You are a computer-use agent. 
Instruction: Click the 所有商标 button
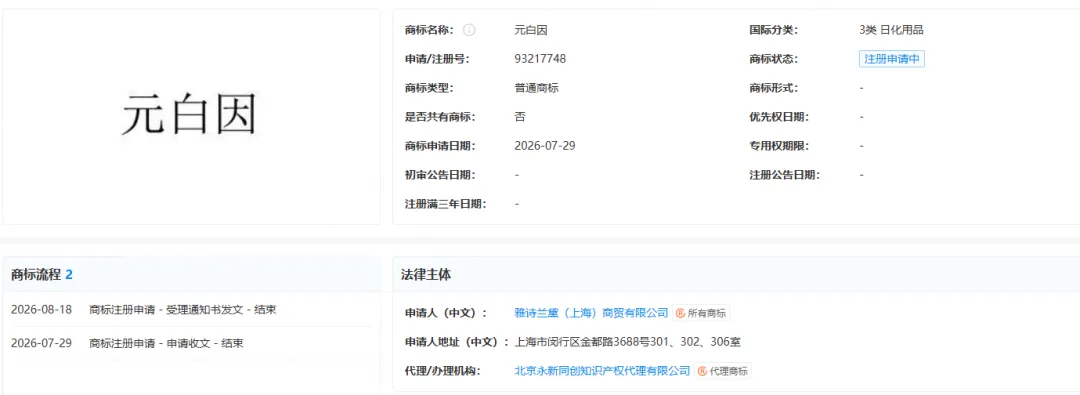[x=700, y=313]
